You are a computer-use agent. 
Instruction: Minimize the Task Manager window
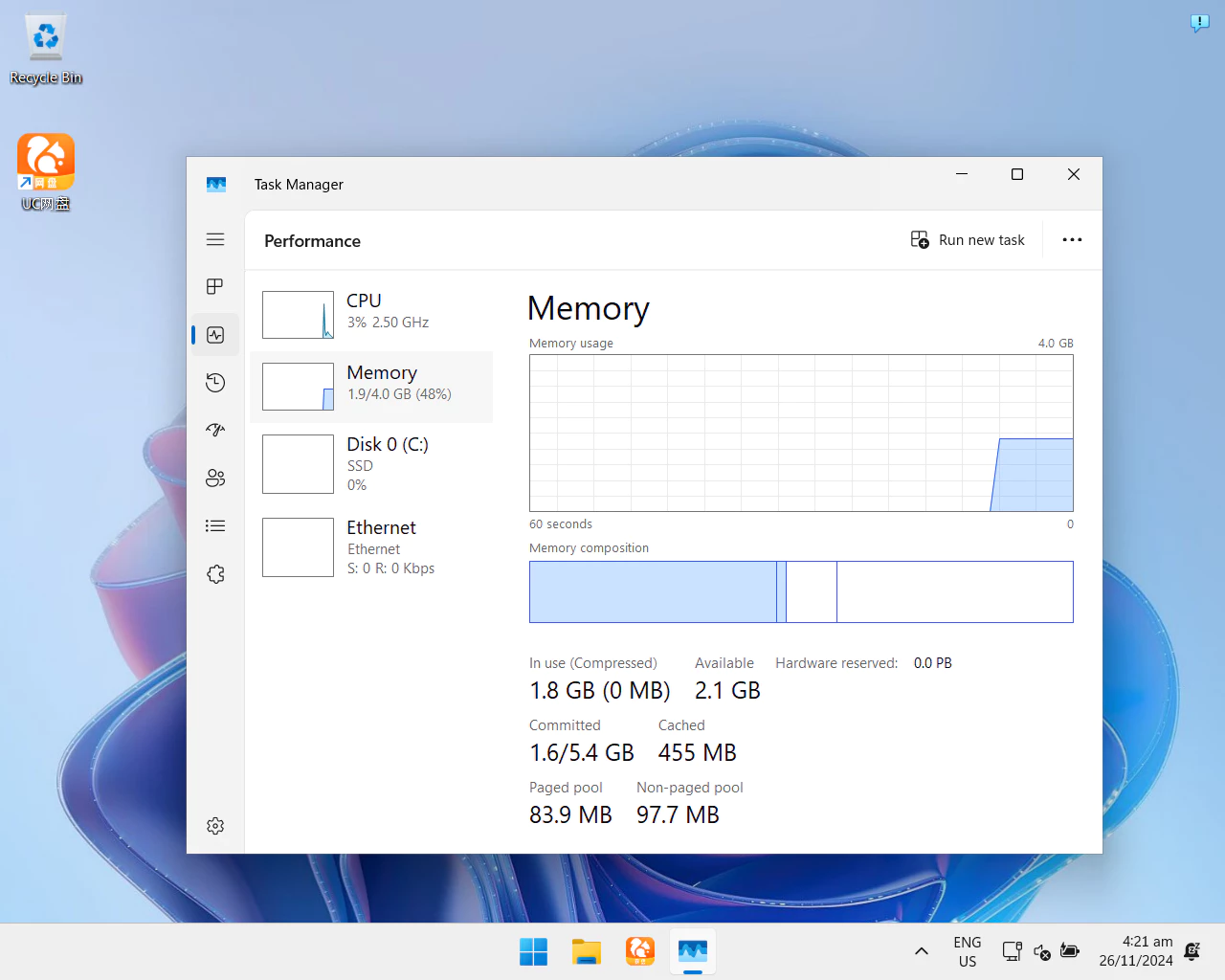coord(962,174)
